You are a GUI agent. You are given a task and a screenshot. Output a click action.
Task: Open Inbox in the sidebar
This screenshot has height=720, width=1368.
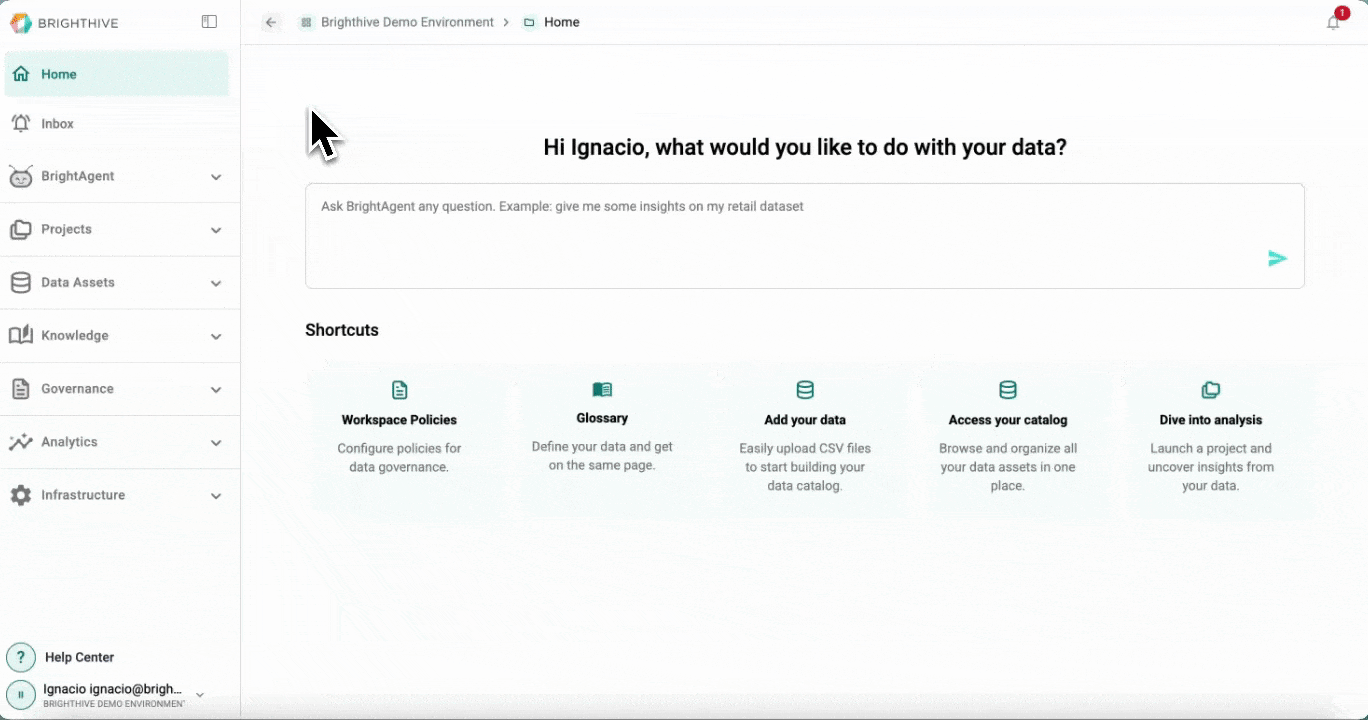point(117,123)
